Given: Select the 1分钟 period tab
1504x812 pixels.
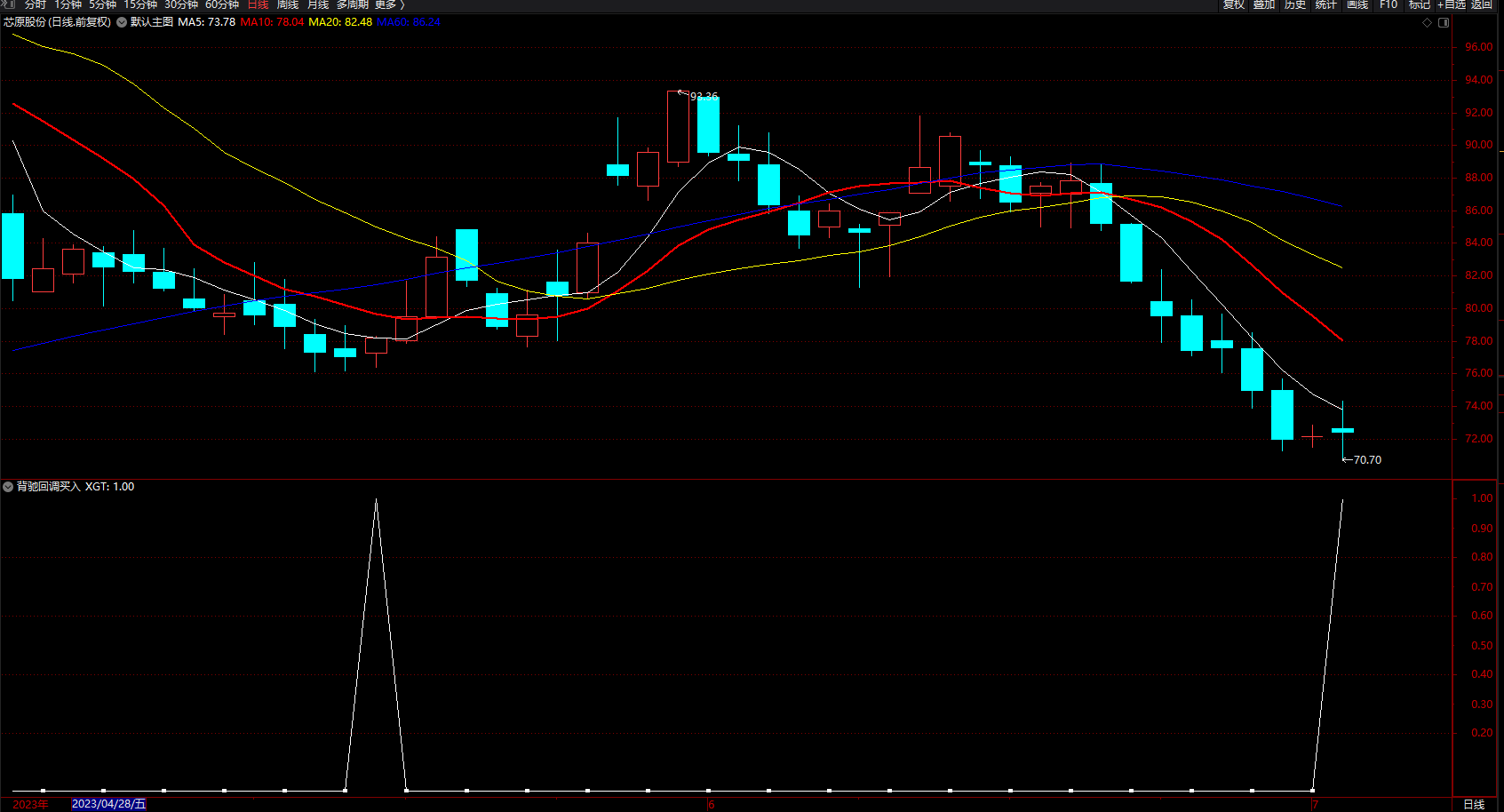Looking at the screenshot, I should 68,4.
